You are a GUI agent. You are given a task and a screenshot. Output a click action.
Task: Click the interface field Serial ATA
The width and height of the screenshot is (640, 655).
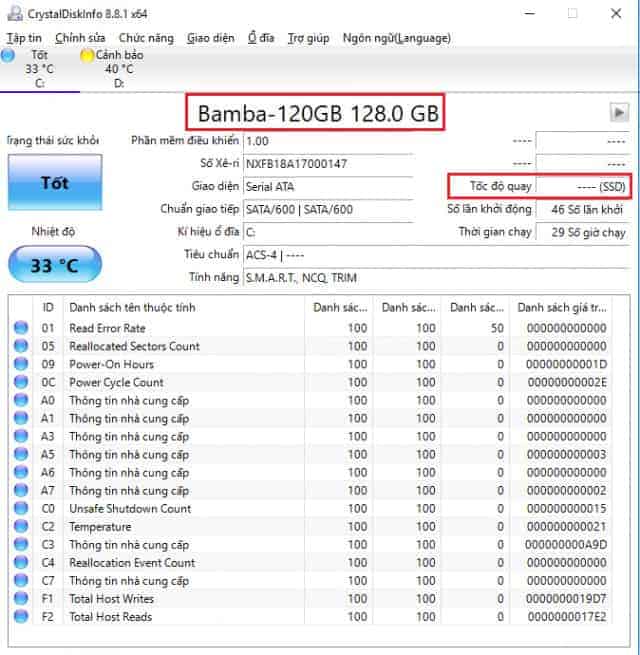[x=328, y=186]
